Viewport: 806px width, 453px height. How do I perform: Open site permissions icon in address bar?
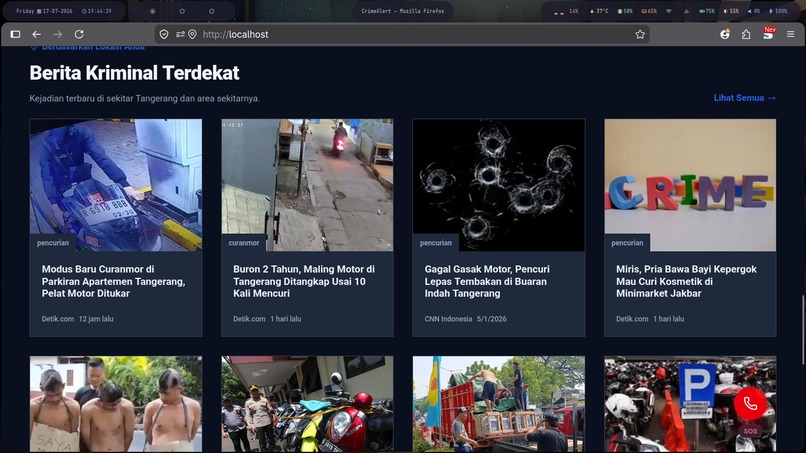pyautogui.click(x=180, y=34)
